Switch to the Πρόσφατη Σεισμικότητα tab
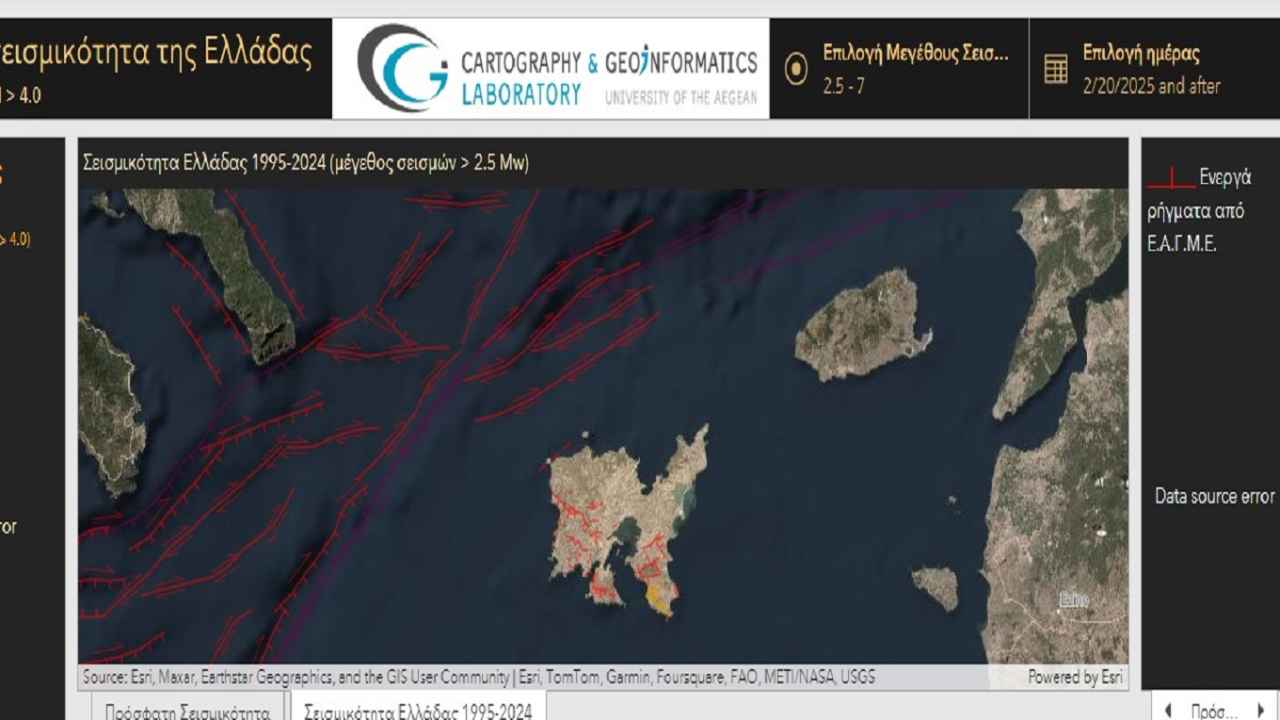1280x720 pixels. [187, 711]
